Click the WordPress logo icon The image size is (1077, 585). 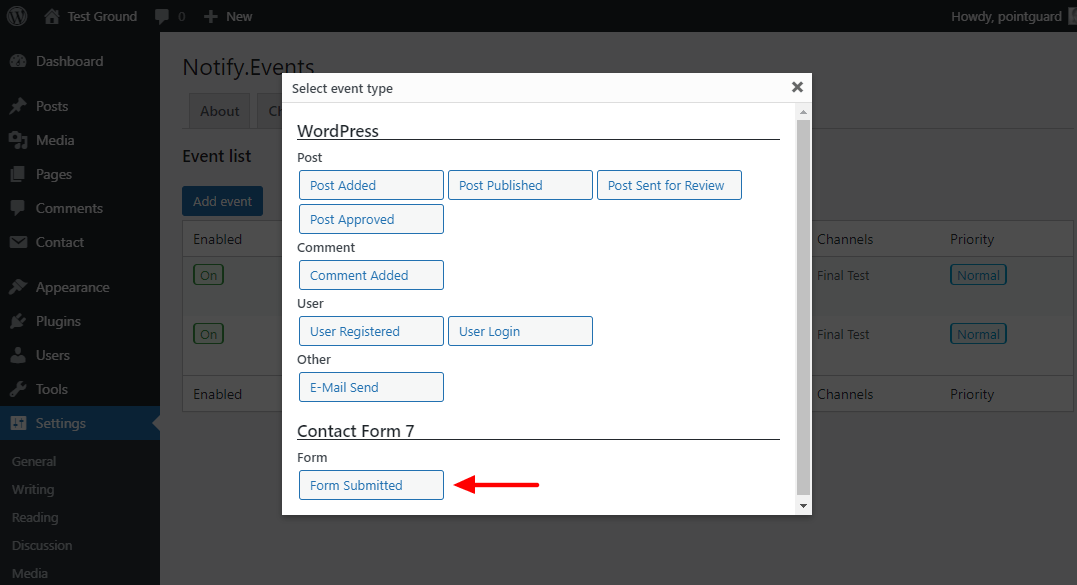17,16
